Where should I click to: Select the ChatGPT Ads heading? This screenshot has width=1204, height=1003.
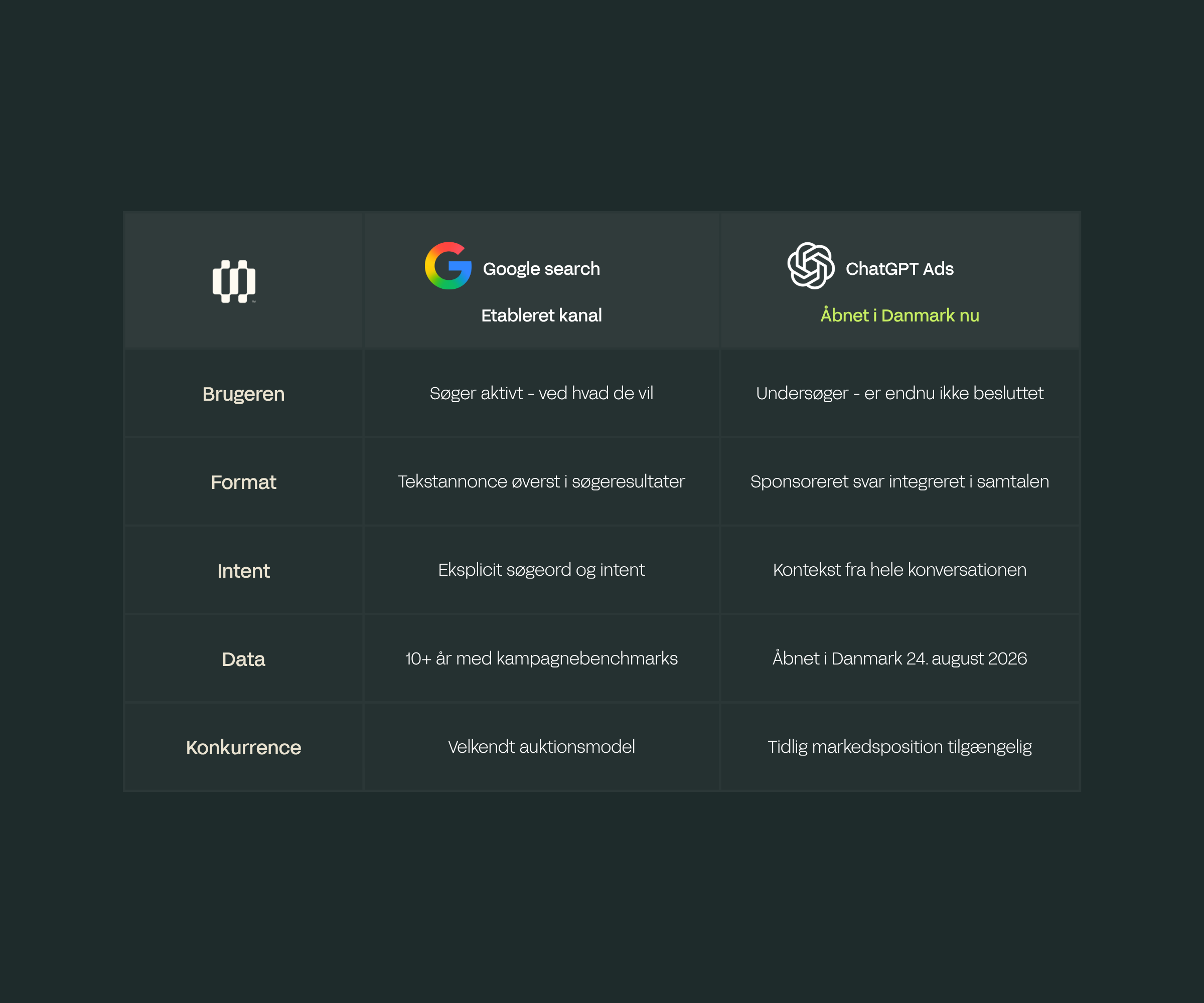pyautogui.click(x=899, y=269)
